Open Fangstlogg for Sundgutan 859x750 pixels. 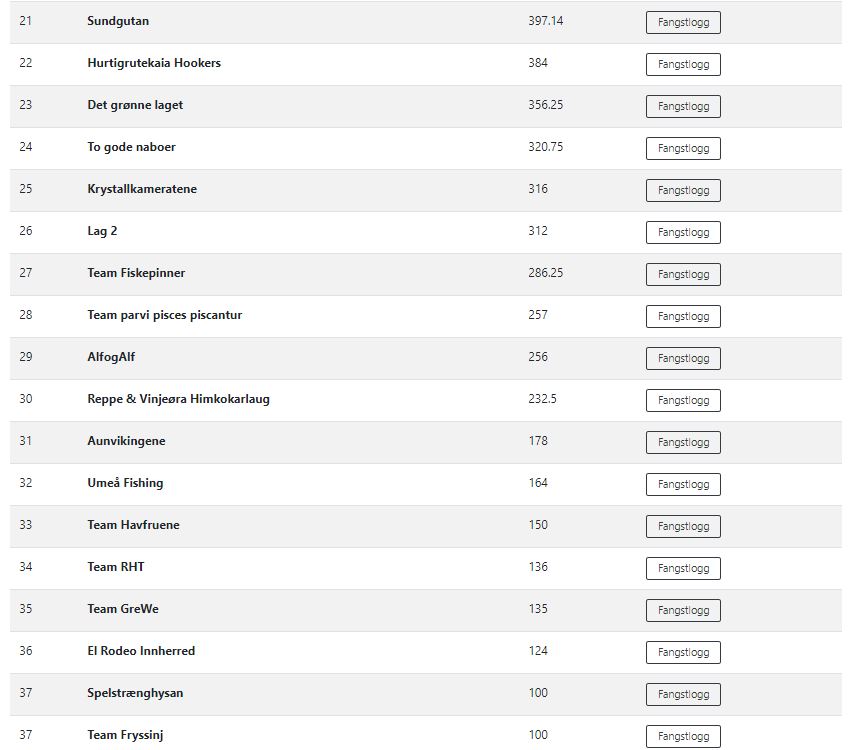point(683,22)
